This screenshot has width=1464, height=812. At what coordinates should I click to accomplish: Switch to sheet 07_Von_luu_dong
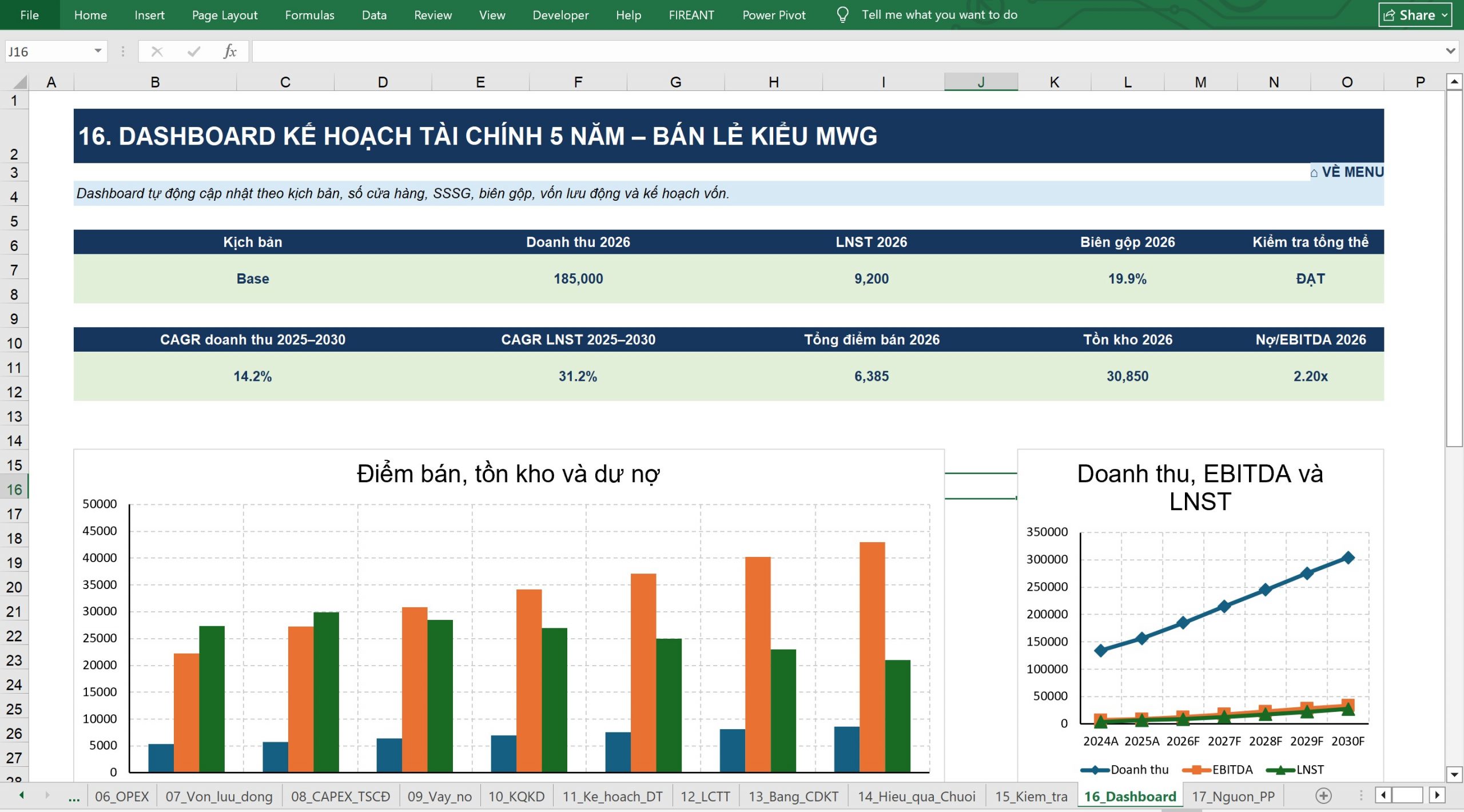pyautogui.click(x=219, y=796)
